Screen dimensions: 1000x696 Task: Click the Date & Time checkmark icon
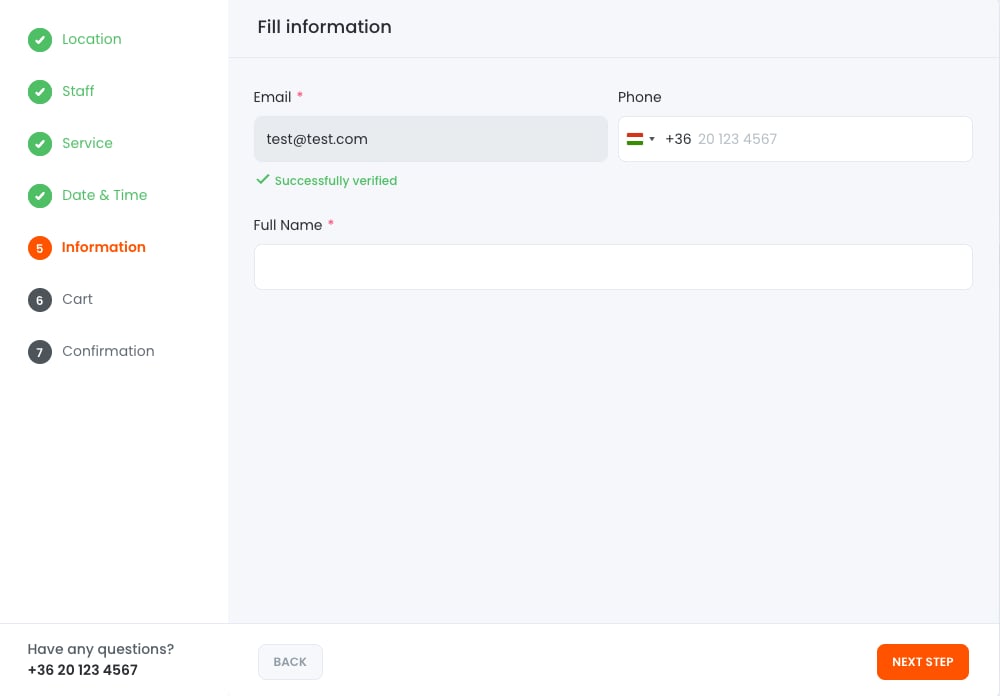point(39,196)
